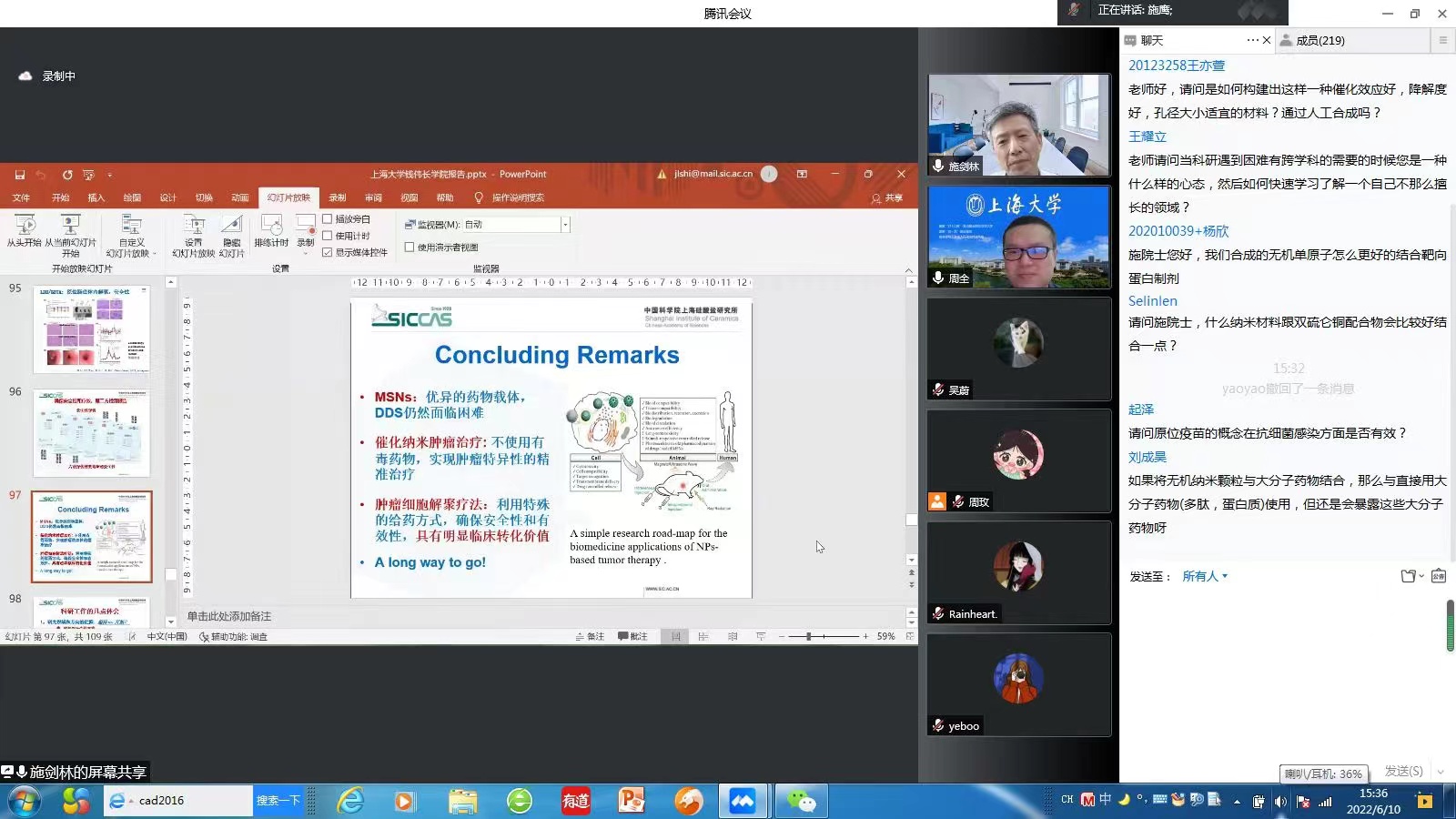
Task: Enable the 播放旁白 checkbox
Action: coord(328,219)
